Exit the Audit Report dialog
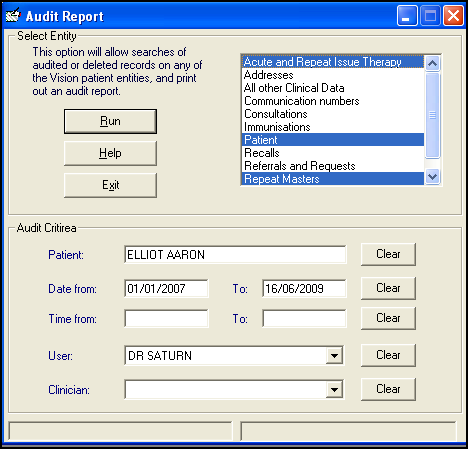Image resolution: width=468 pixels, height=449 pixels. (110, 185)
